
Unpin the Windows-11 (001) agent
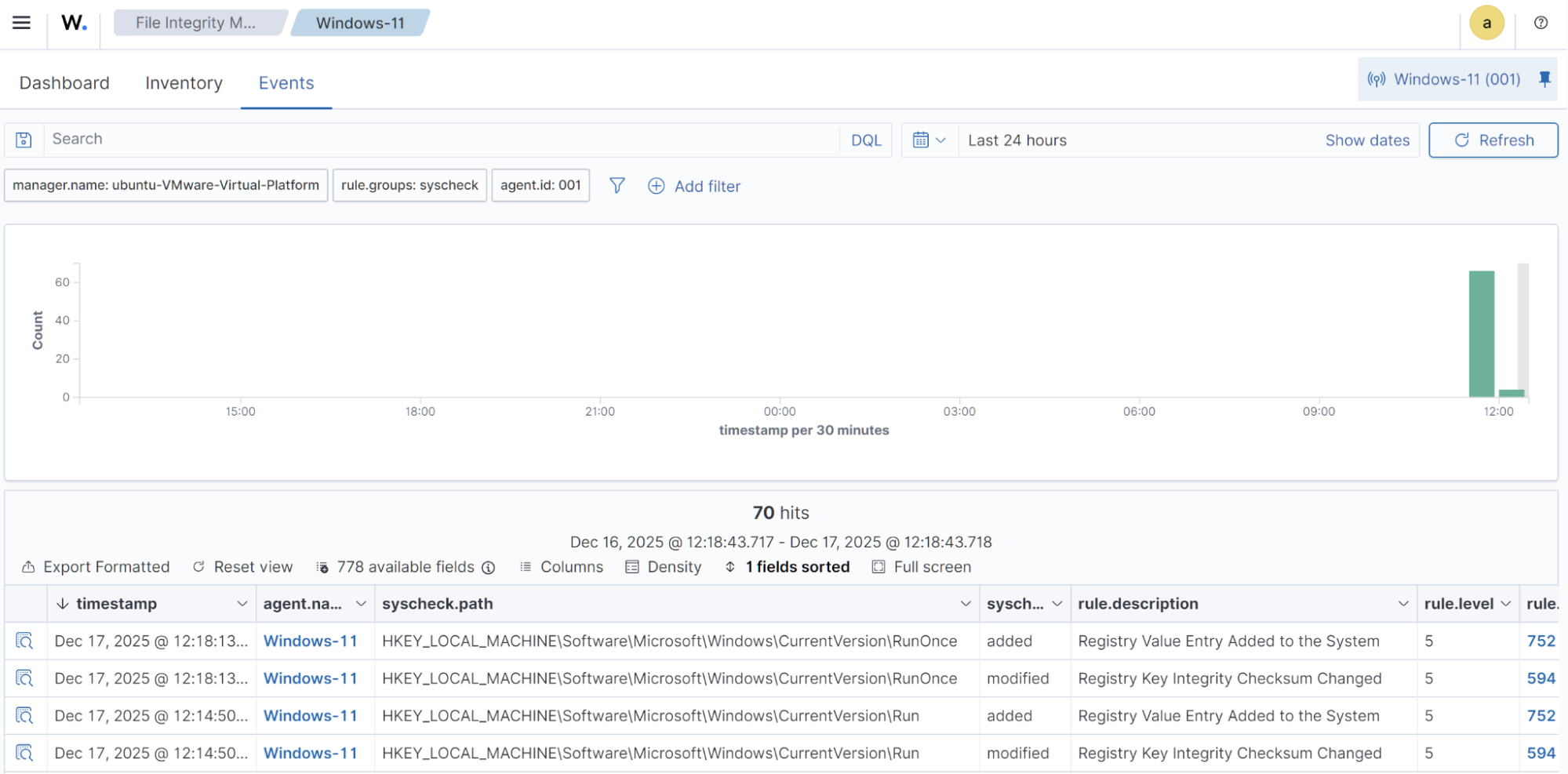(1544, 78)
